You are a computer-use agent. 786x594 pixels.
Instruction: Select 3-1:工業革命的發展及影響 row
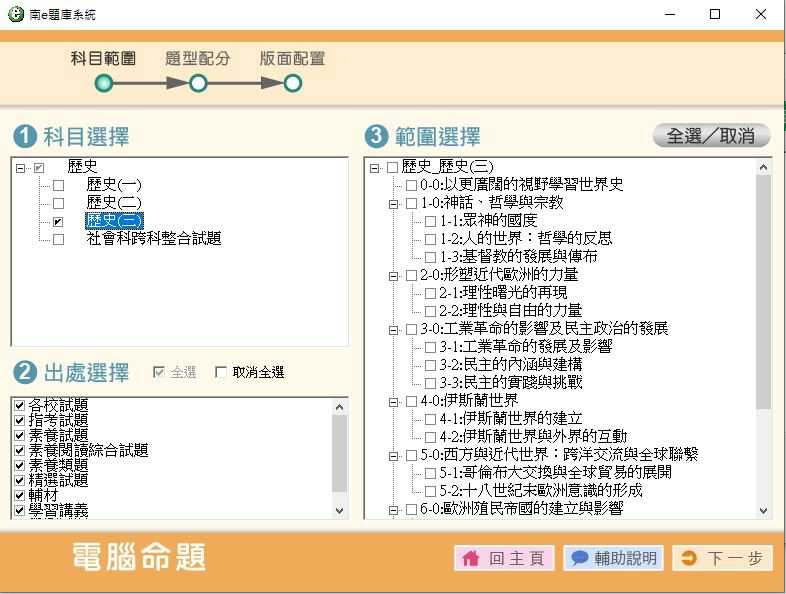[526, 347]
